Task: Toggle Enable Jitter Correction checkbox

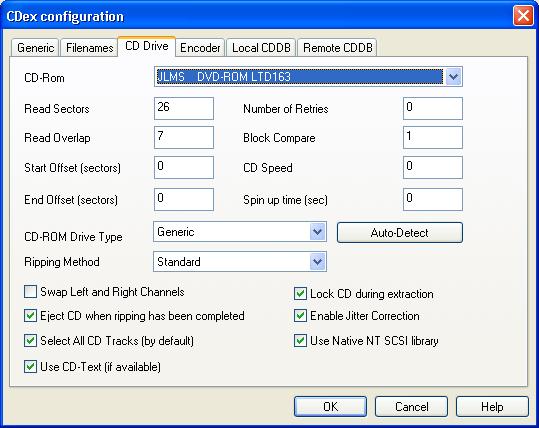Action: [x=300, y=316]
